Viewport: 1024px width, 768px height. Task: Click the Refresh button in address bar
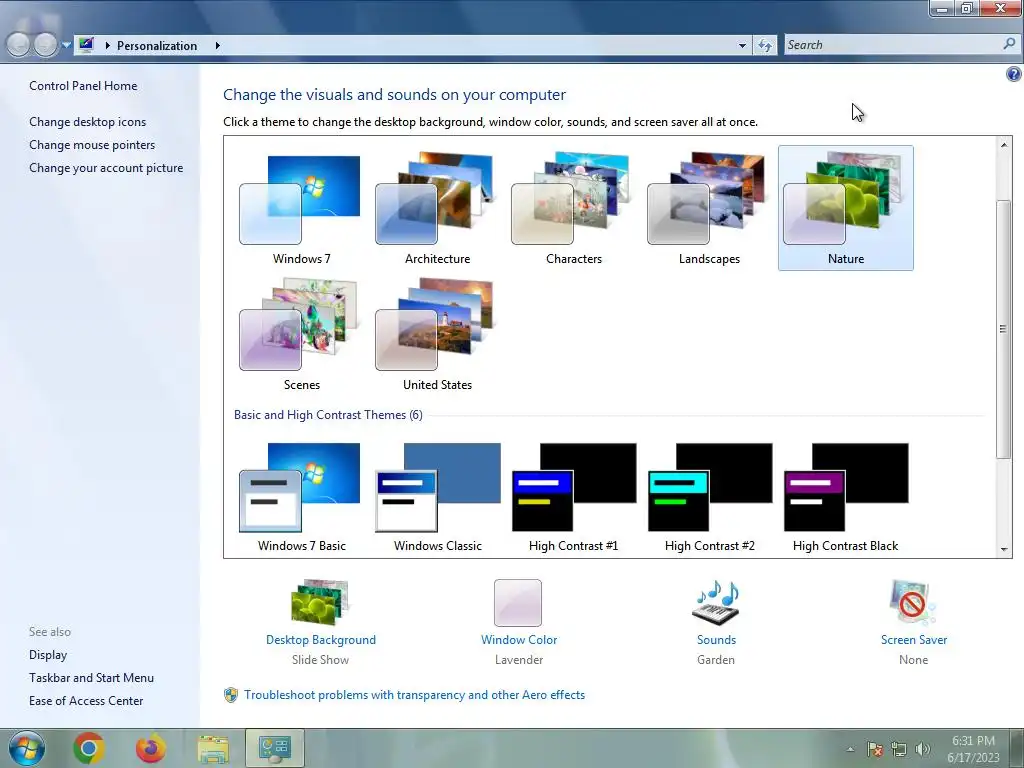pyautogui.click(x=765, y=45)
